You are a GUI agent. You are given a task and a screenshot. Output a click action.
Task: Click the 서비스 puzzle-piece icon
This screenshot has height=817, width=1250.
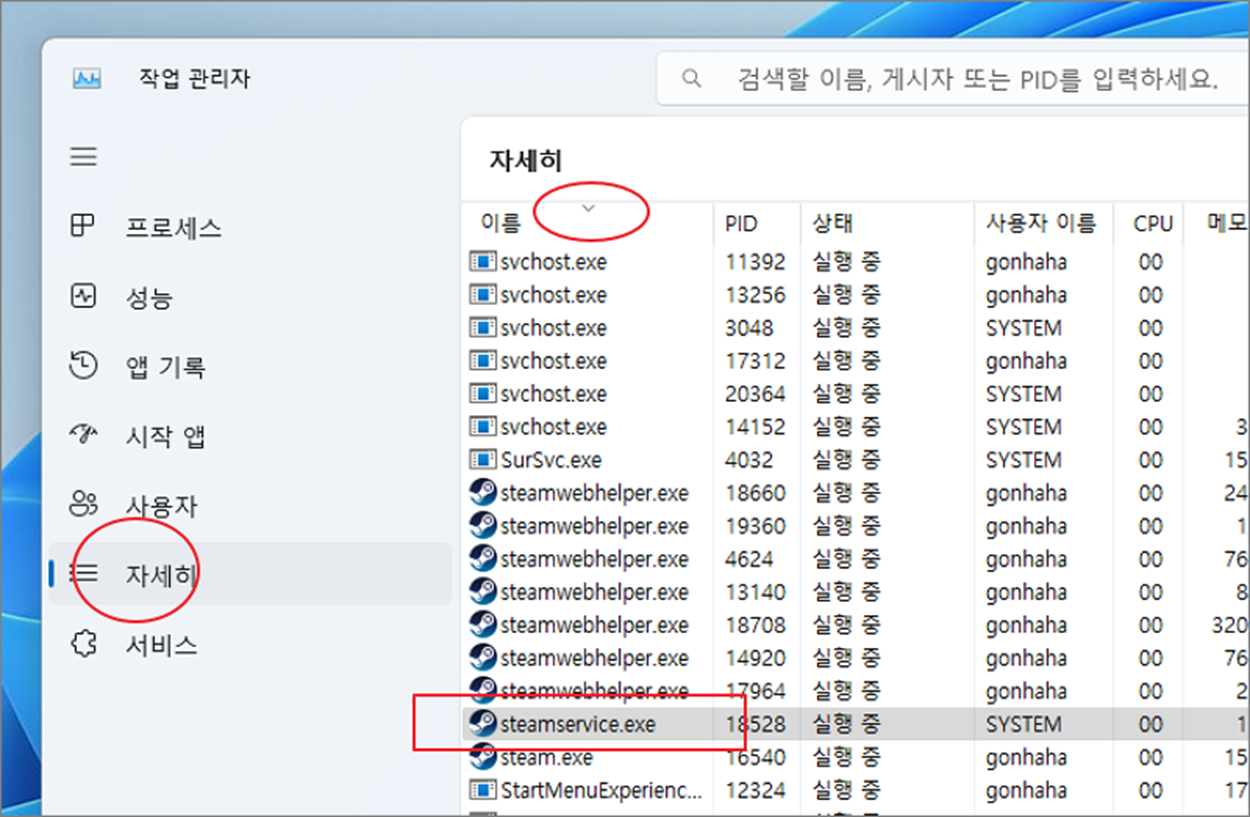tap(82, 644)
